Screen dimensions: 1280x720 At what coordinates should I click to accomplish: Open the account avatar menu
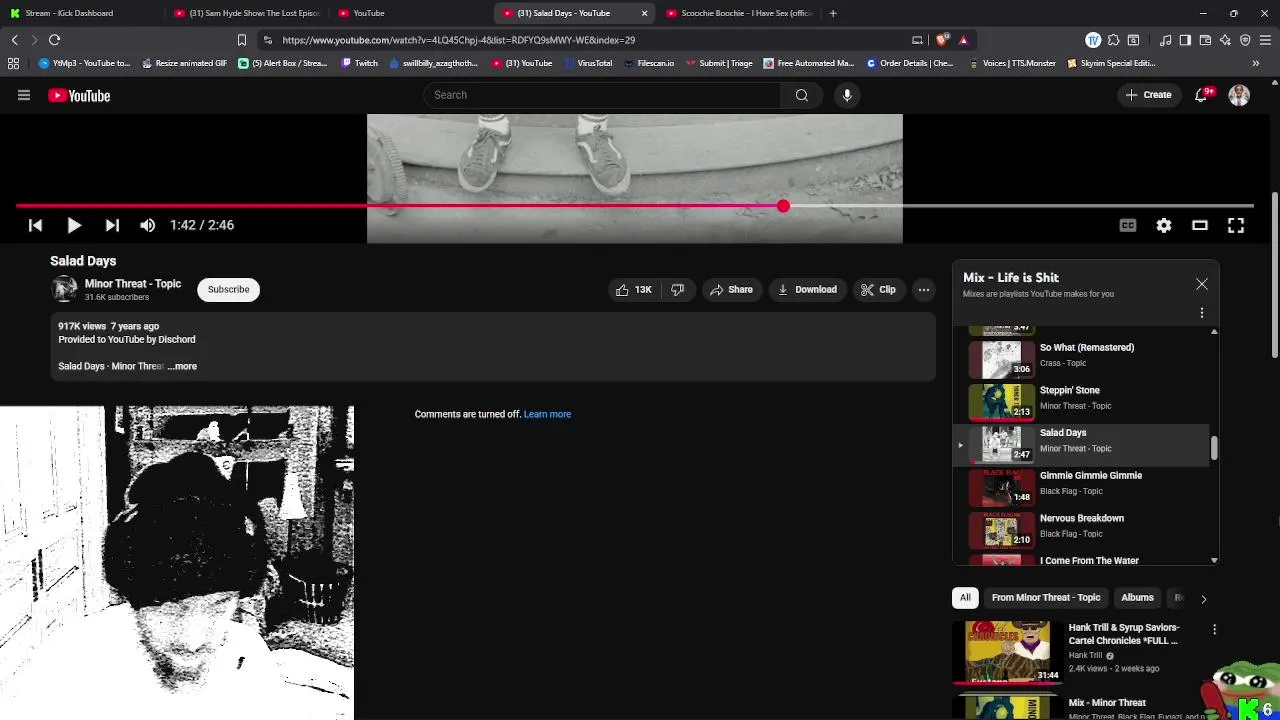tap(1239, 95)
